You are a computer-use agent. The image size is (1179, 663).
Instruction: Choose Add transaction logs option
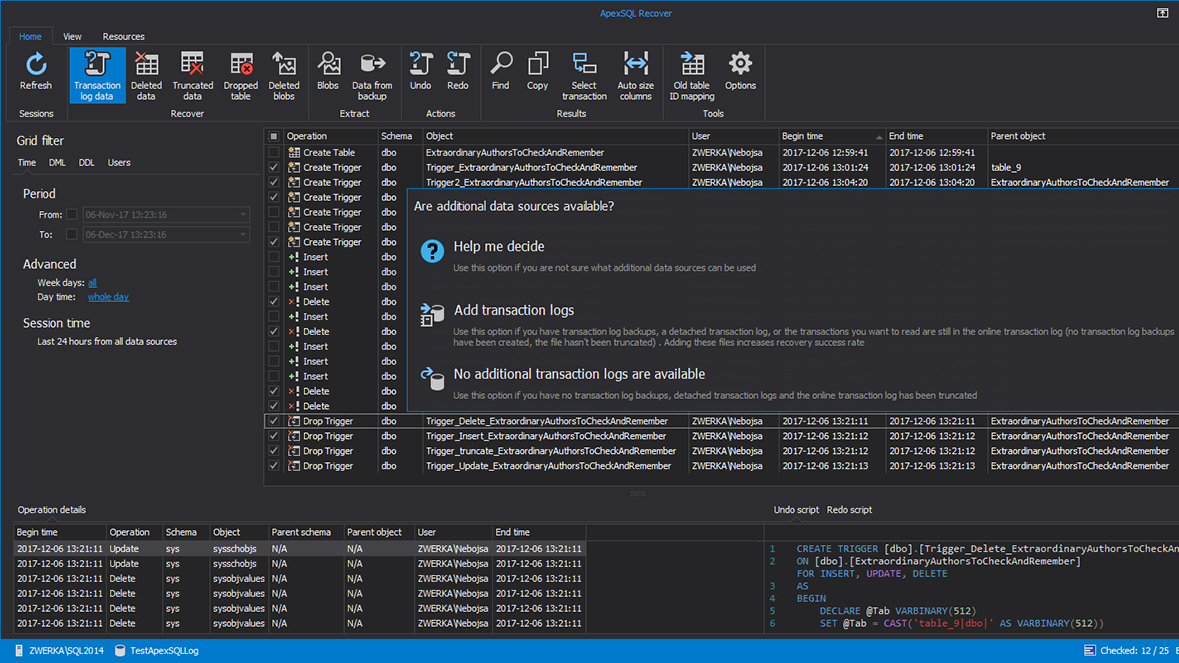514,311
